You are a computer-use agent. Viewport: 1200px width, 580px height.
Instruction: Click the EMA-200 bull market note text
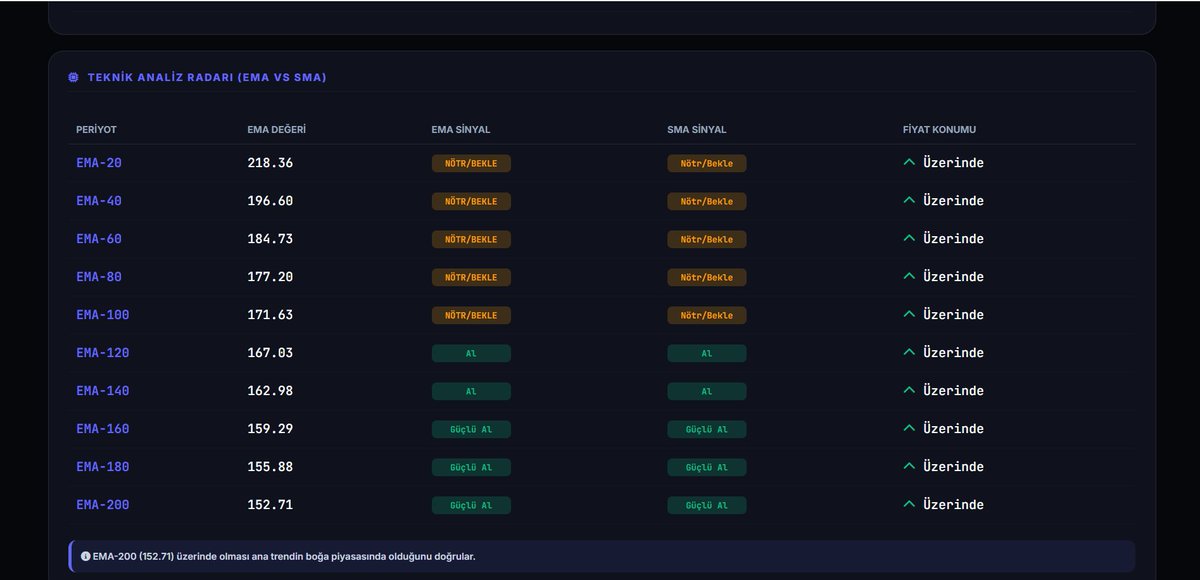[284, 556]
